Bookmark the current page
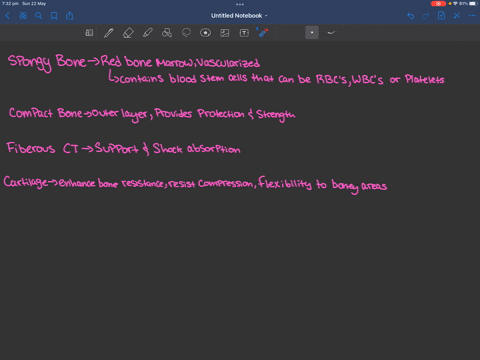This screenshot has width=480, height=360. pos(54,16)
